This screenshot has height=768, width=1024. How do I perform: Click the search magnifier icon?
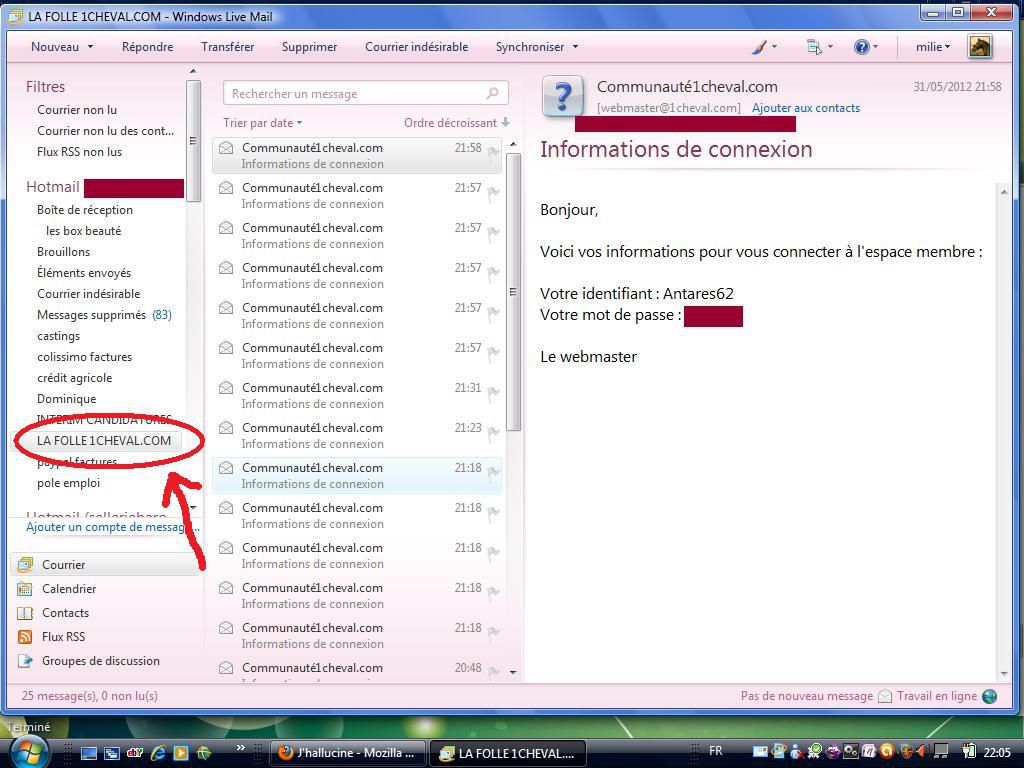[x=492, y=94]
